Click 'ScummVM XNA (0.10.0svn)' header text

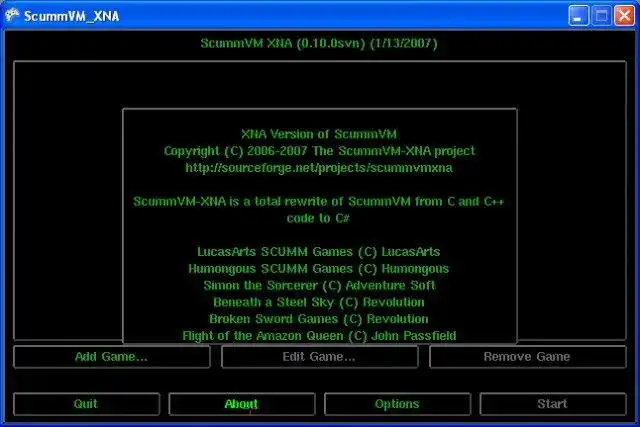point(319,43)
